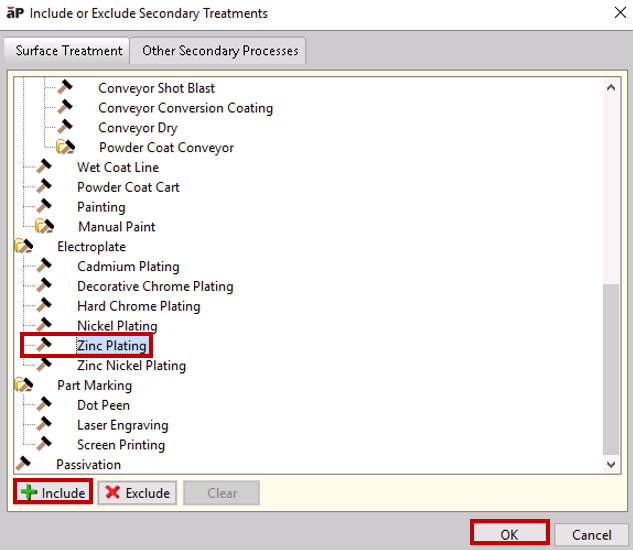This screenshot has width=633, height=550.
Task: Click folder icon beside Part Marking
Action: [23, 384]
